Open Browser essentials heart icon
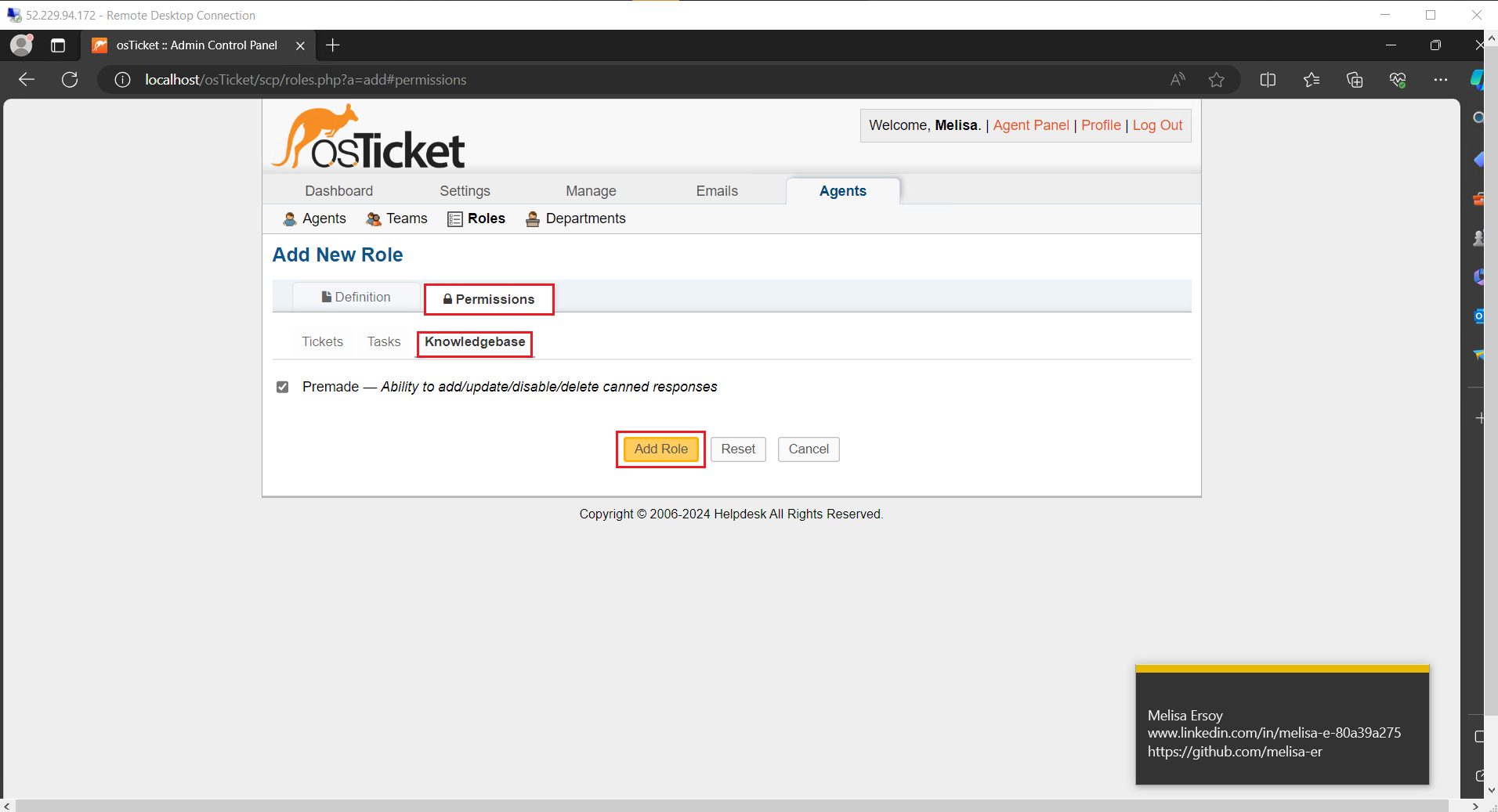The image size is (1498, 812). [x=1398, y=79]
